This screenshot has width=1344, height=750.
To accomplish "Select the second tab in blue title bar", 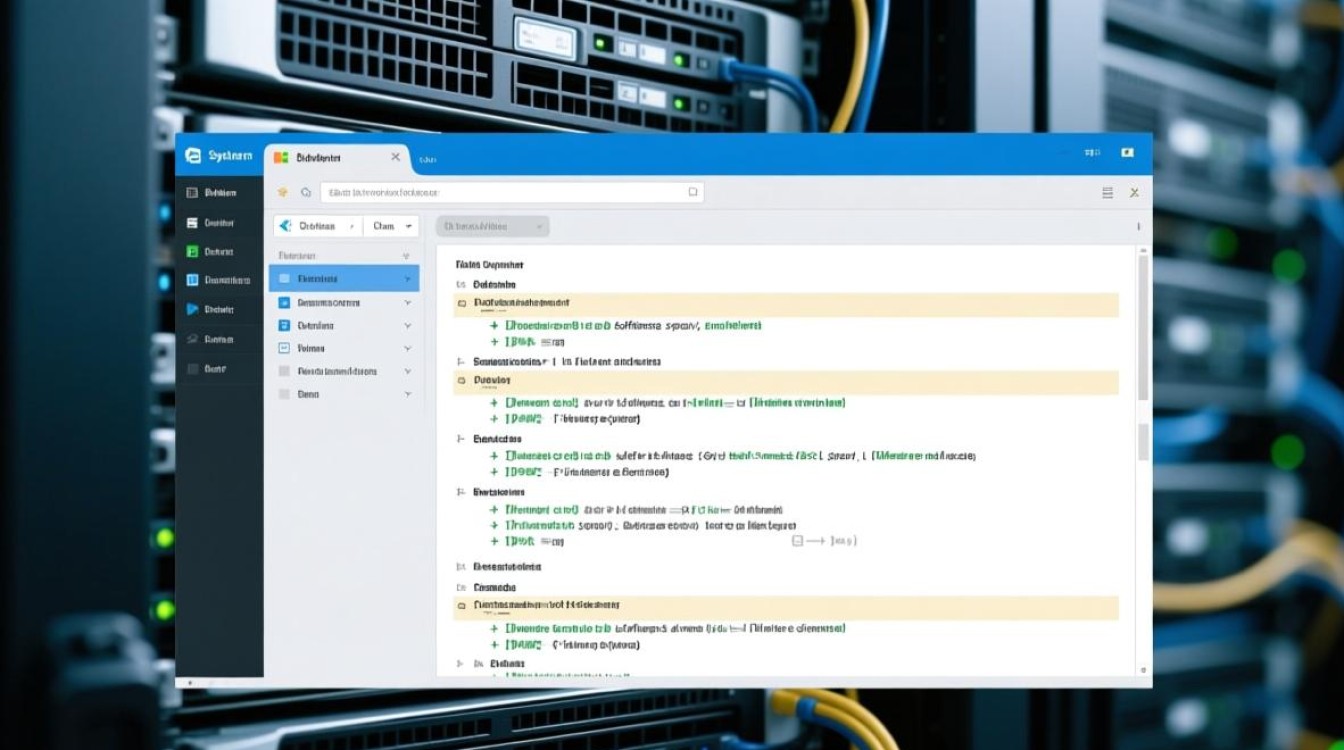I will pos(428,158).
